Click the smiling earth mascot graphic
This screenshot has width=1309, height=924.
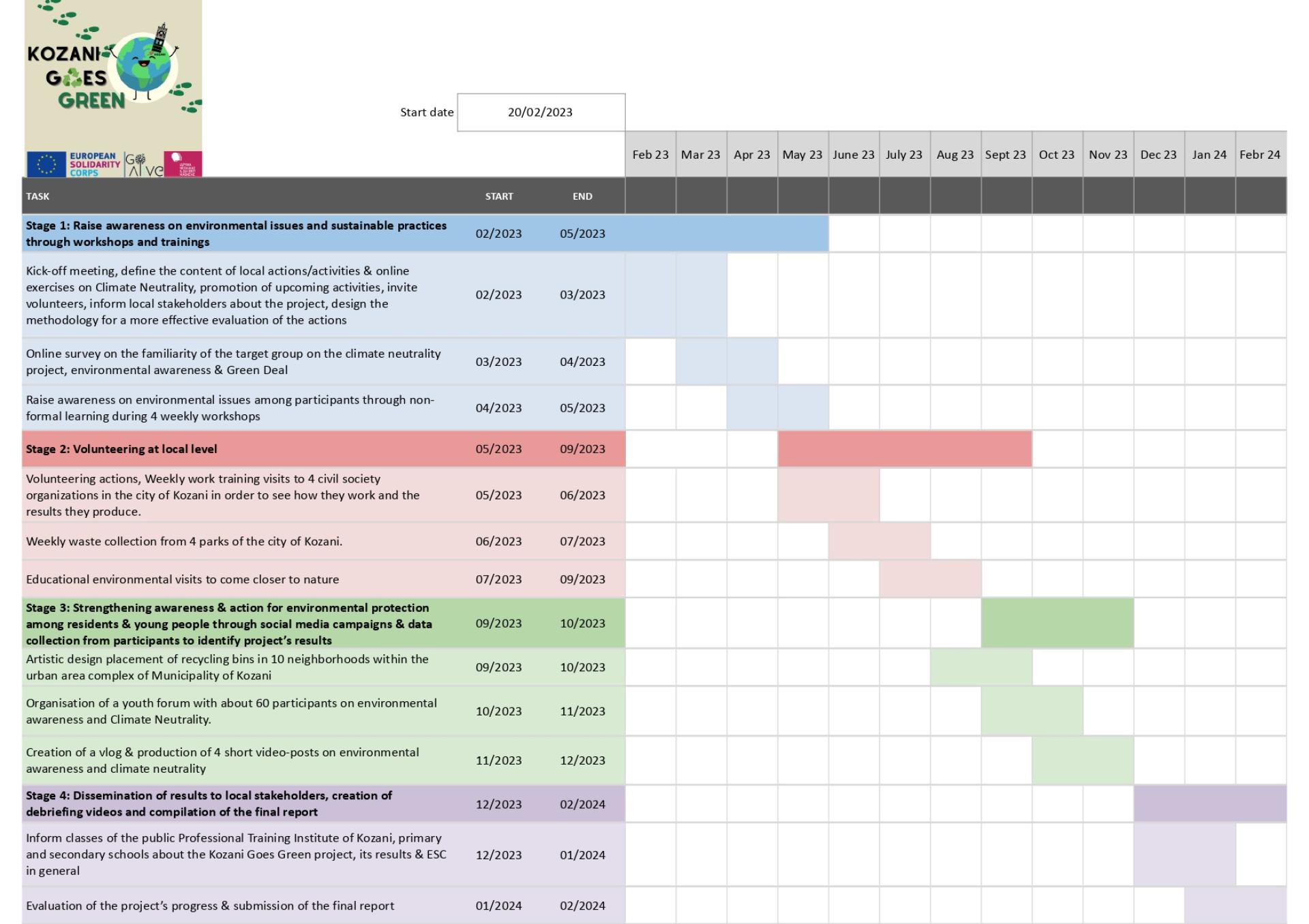pos(144,65)
